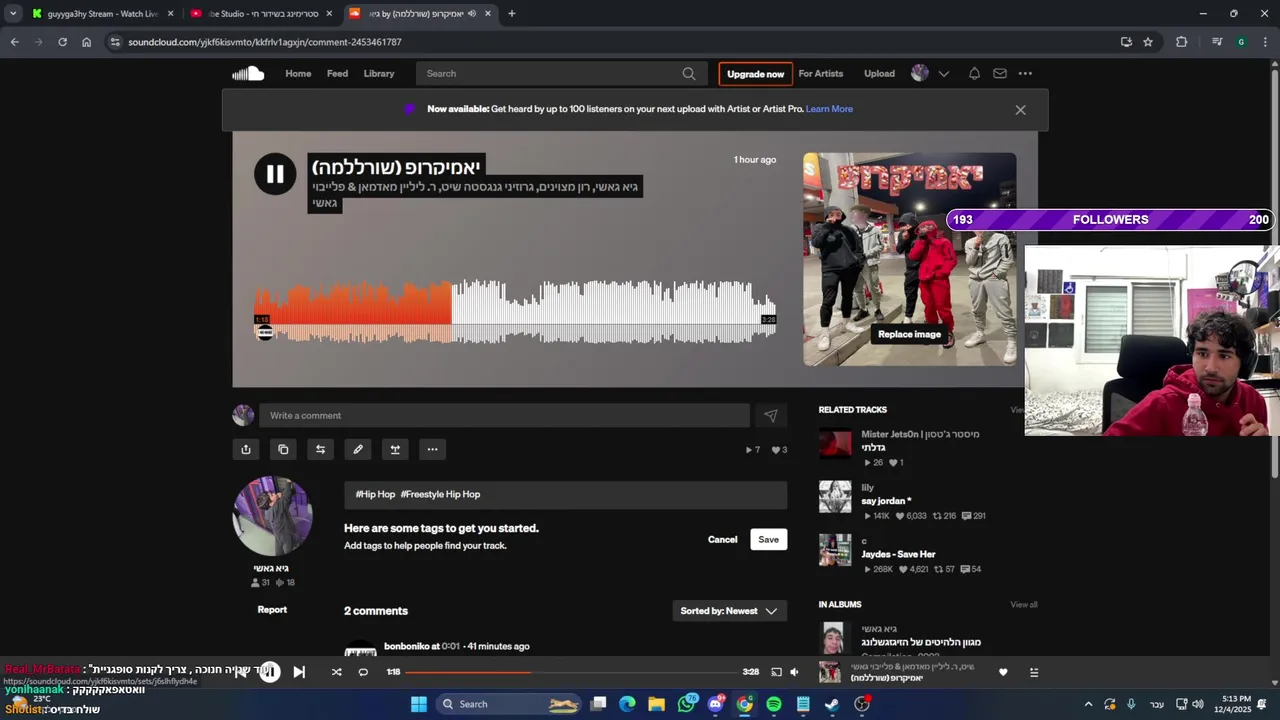
Task: Open browser tab search dropdown
Action: tap(13, 14)
